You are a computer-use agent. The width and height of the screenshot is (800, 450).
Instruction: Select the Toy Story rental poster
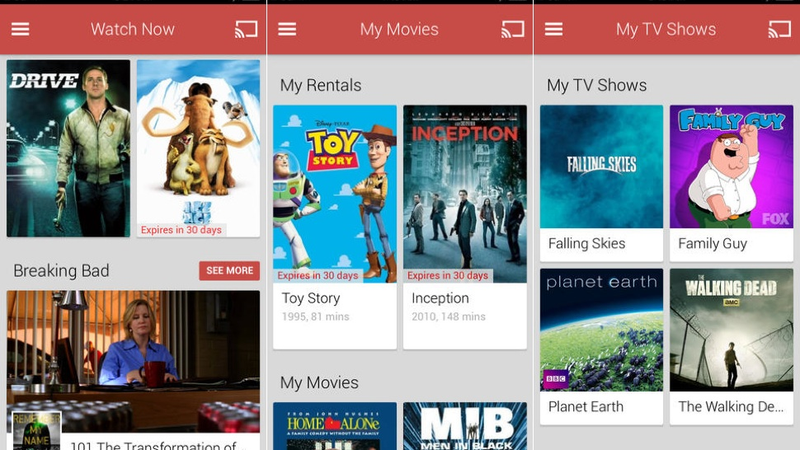point(335,194)
